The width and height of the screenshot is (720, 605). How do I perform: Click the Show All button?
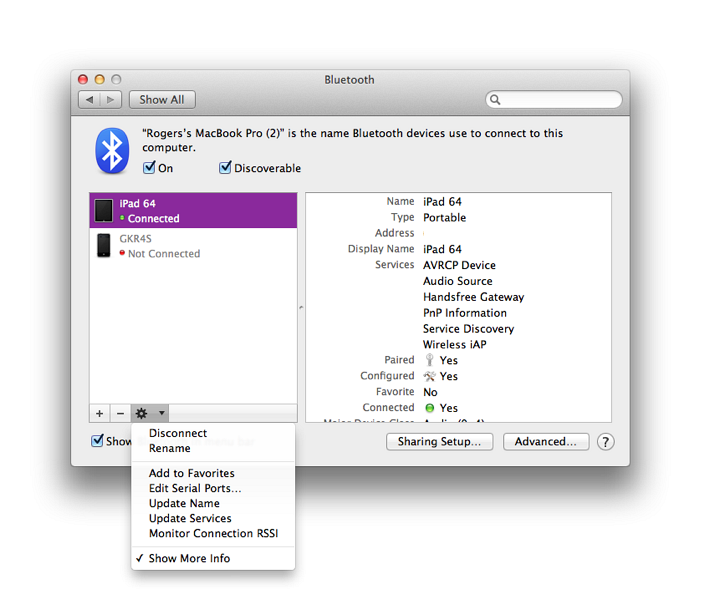[162, 100]
